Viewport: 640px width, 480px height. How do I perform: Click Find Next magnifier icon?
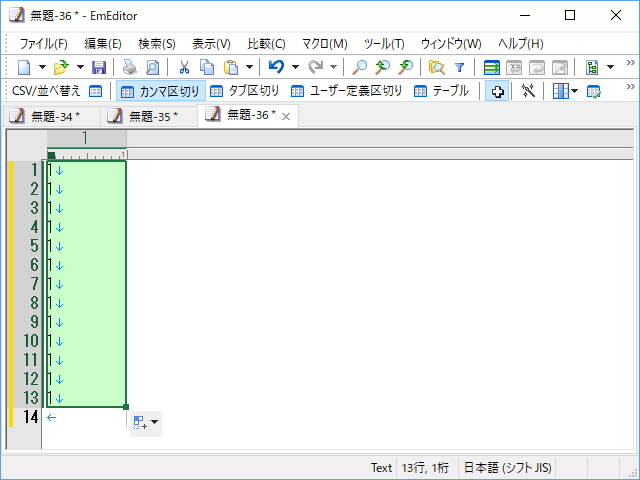tap(406, 67)
